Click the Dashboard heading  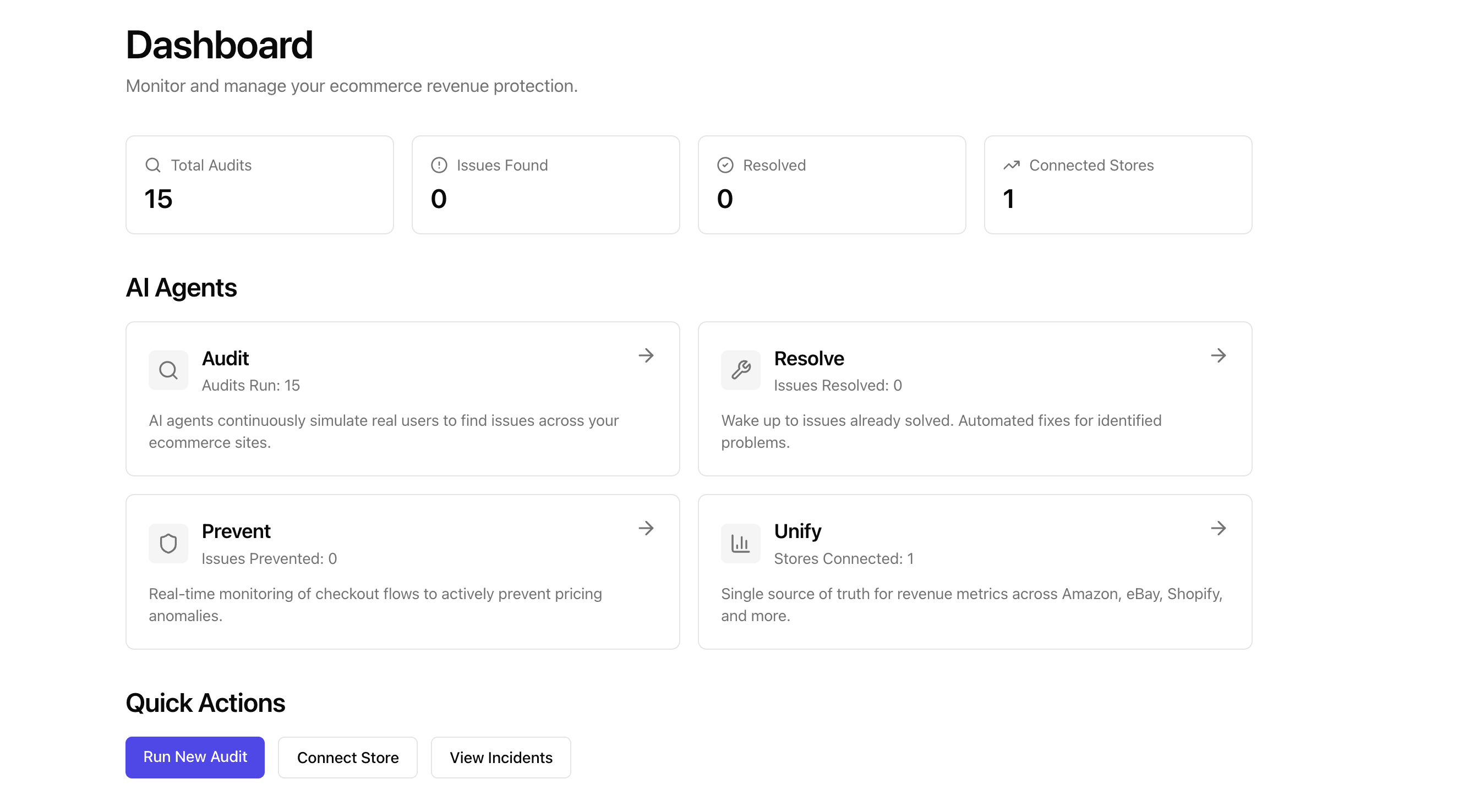click(220, 45)
